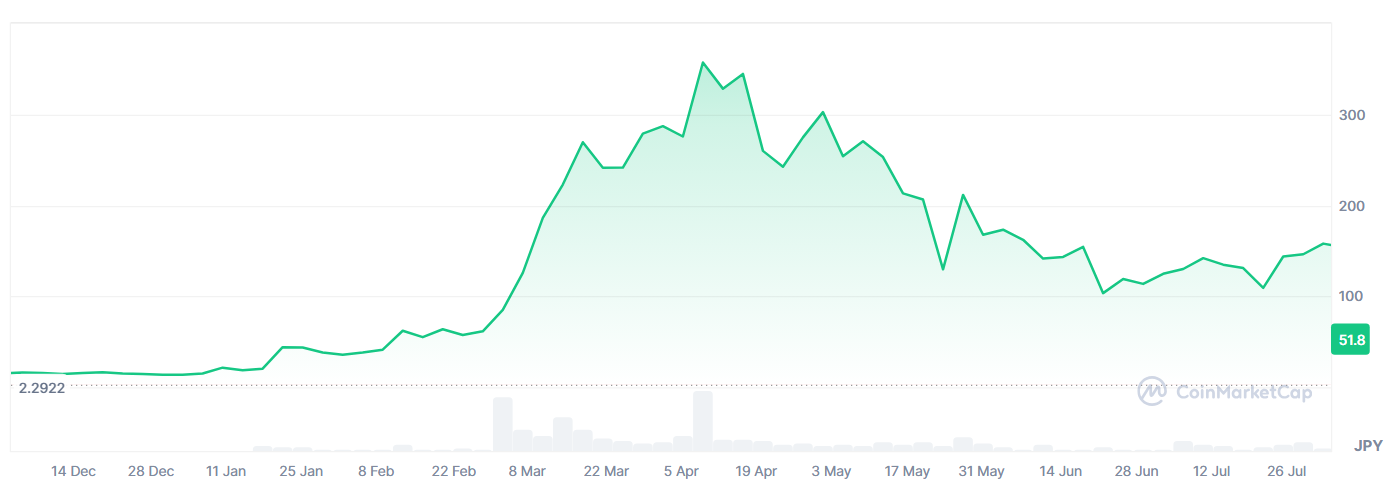The height and width of the screenshot is (504, 1390).
Task: Click the 300 y-axis value
Action: (x=1352, y=115)
